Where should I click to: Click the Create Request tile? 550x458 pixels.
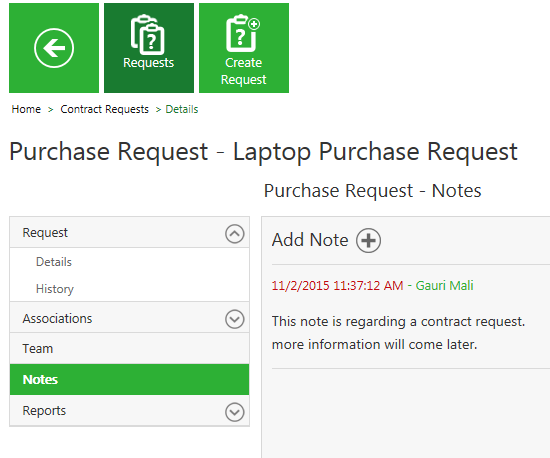(244, 48)
